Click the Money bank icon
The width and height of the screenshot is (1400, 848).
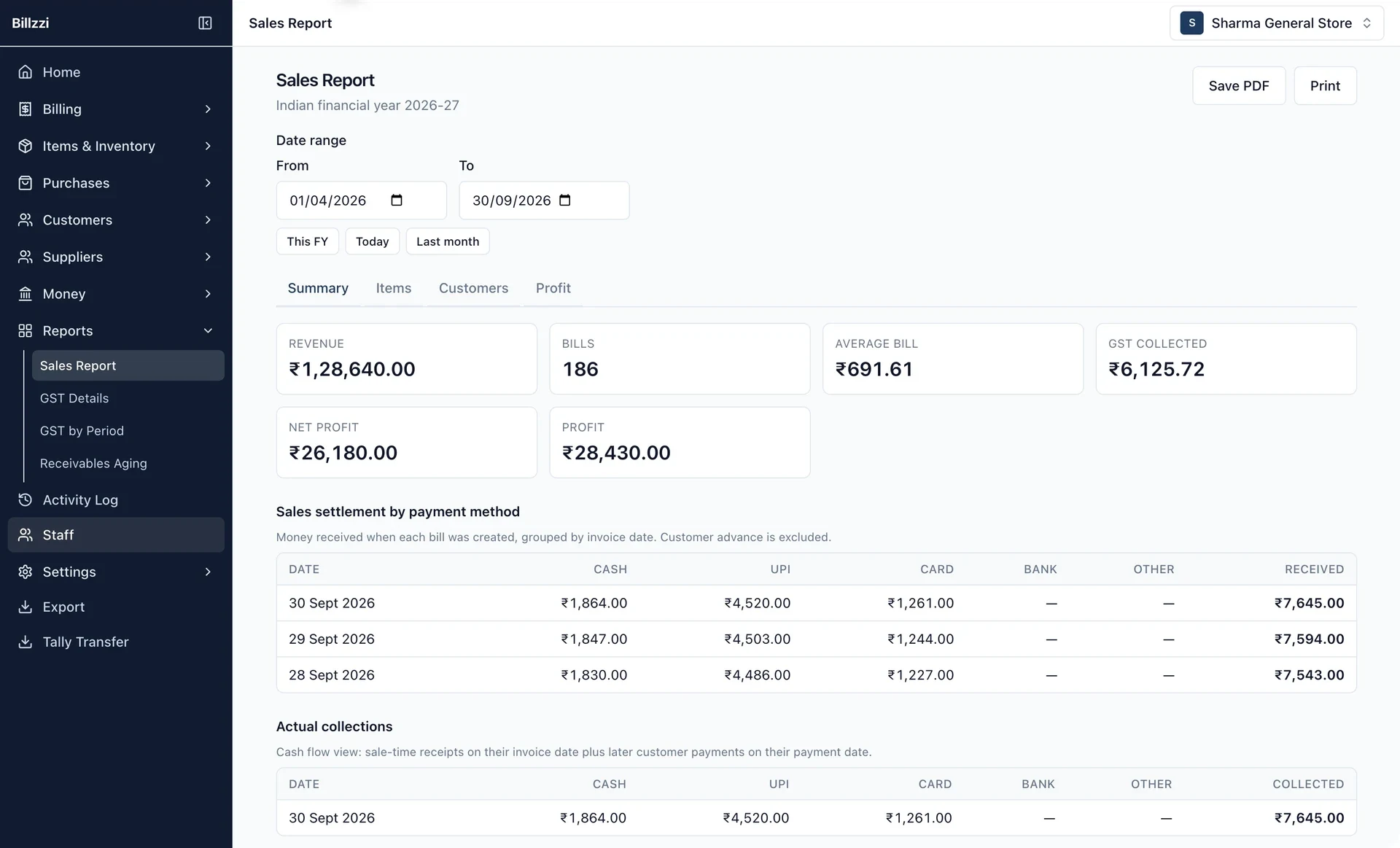pos(26,294)
